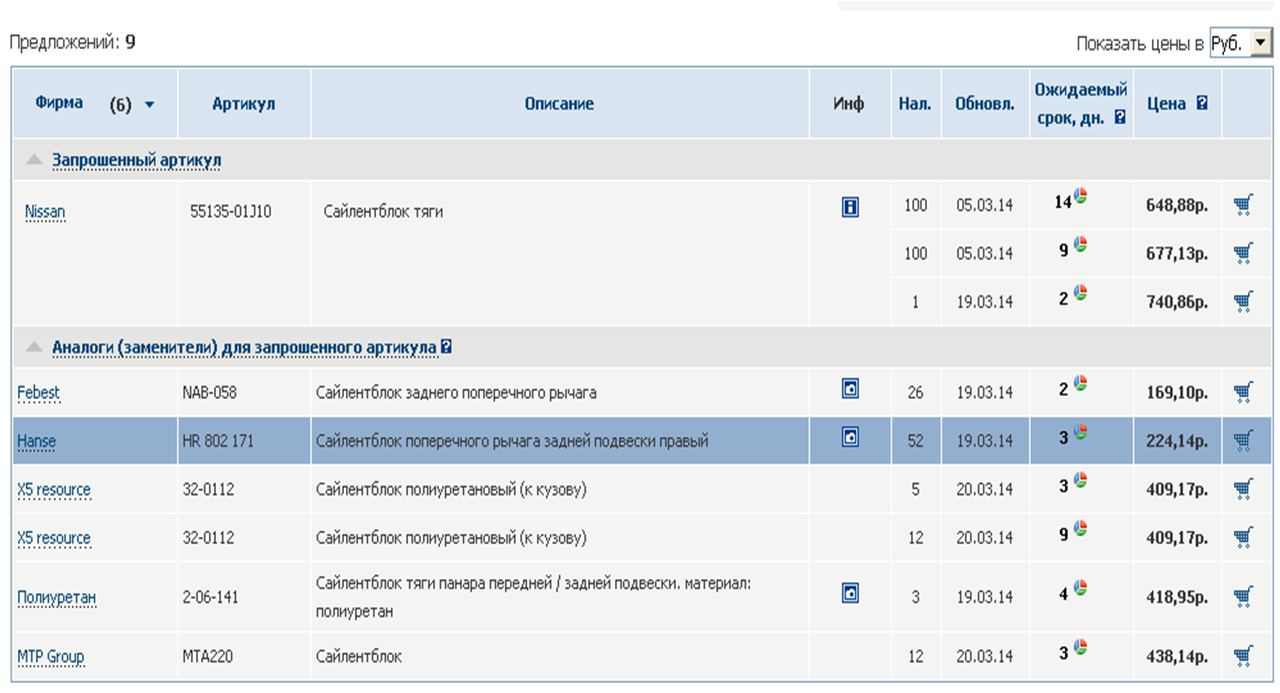Image resolution: width=1280 pixels, height=693 pixels.
Task: Click the Предложений: 9 count text
Action: point(72,43)
